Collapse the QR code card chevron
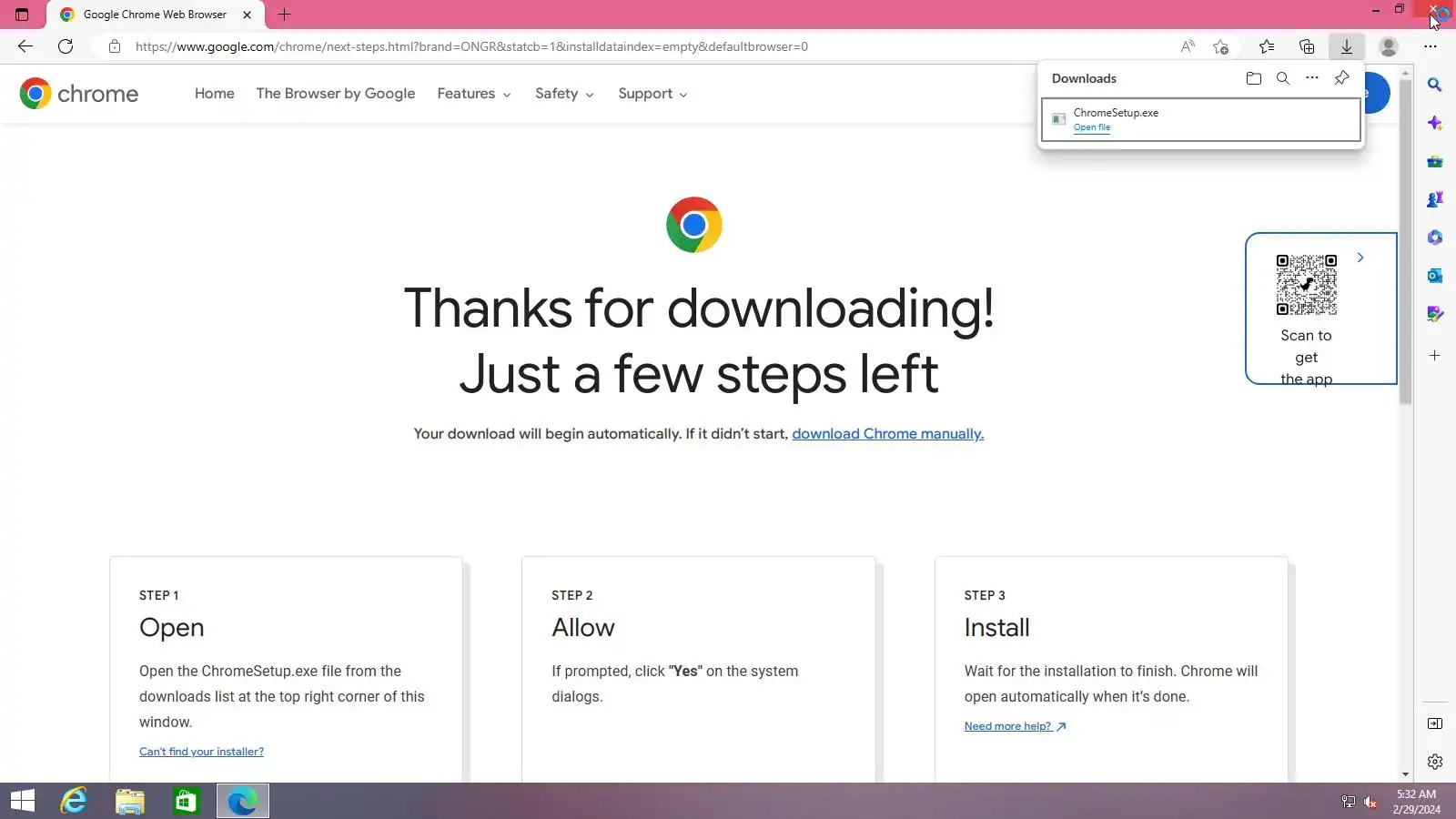Screen dimensions: 1456x819 coord(1360,258)
